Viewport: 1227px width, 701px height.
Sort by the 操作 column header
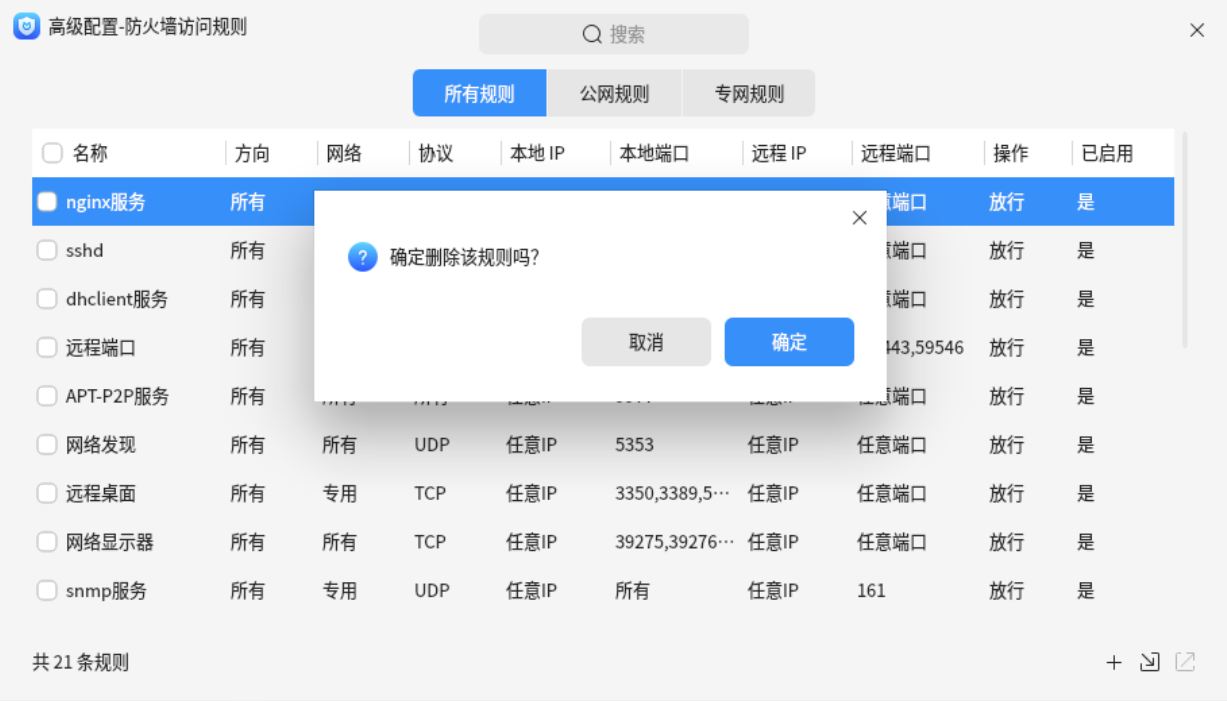click(x=1011, y=153)
